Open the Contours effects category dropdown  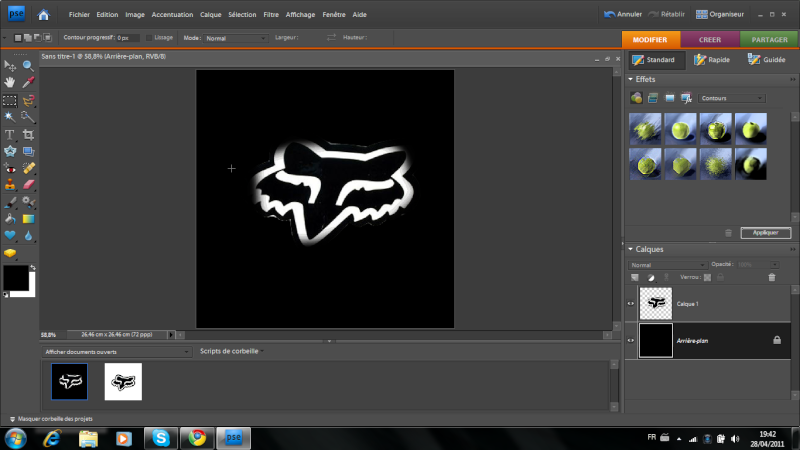[731, 98]
